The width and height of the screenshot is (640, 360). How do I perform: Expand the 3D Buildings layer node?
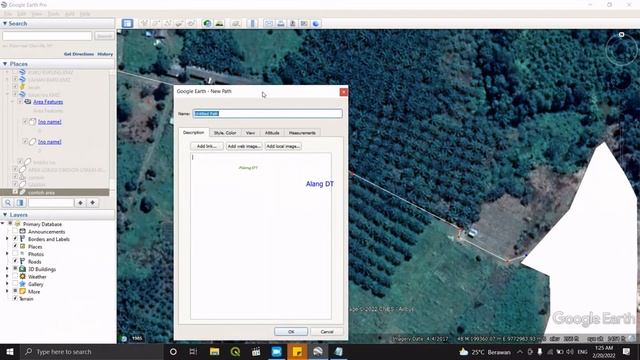point(7,269)
